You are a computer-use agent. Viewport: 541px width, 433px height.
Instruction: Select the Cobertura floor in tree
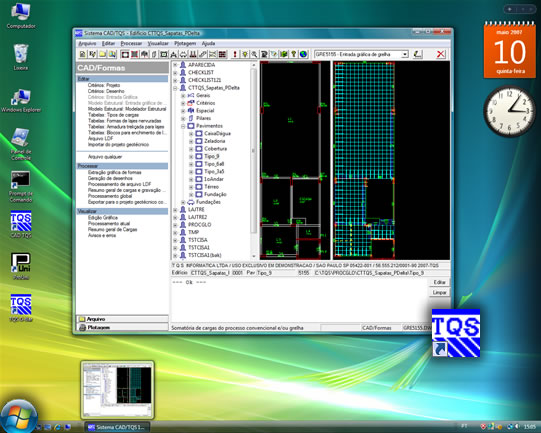tap(215, 149)
